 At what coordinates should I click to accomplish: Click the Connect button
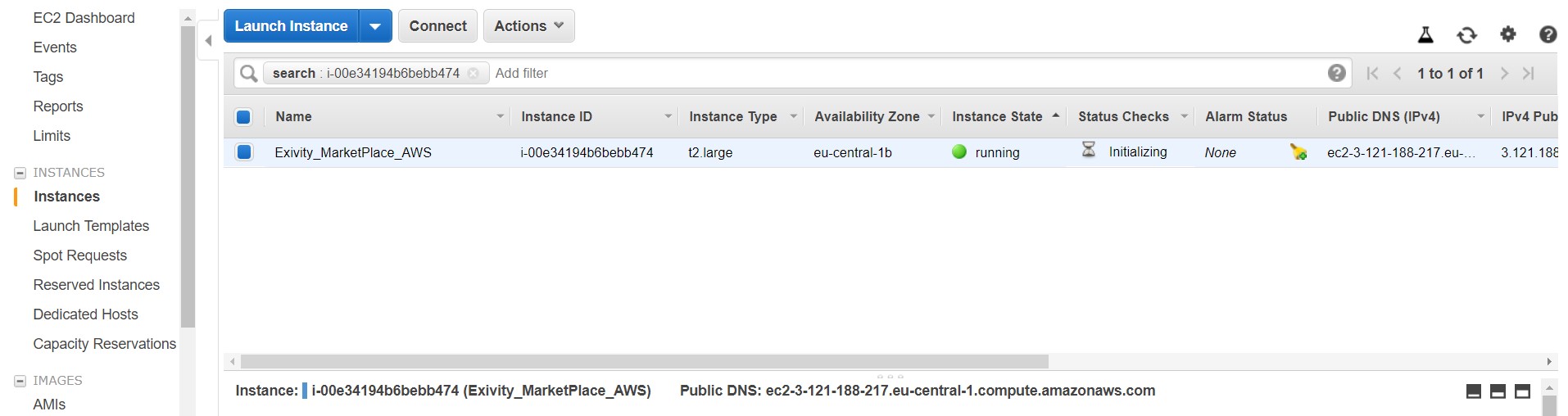(437, 25)
